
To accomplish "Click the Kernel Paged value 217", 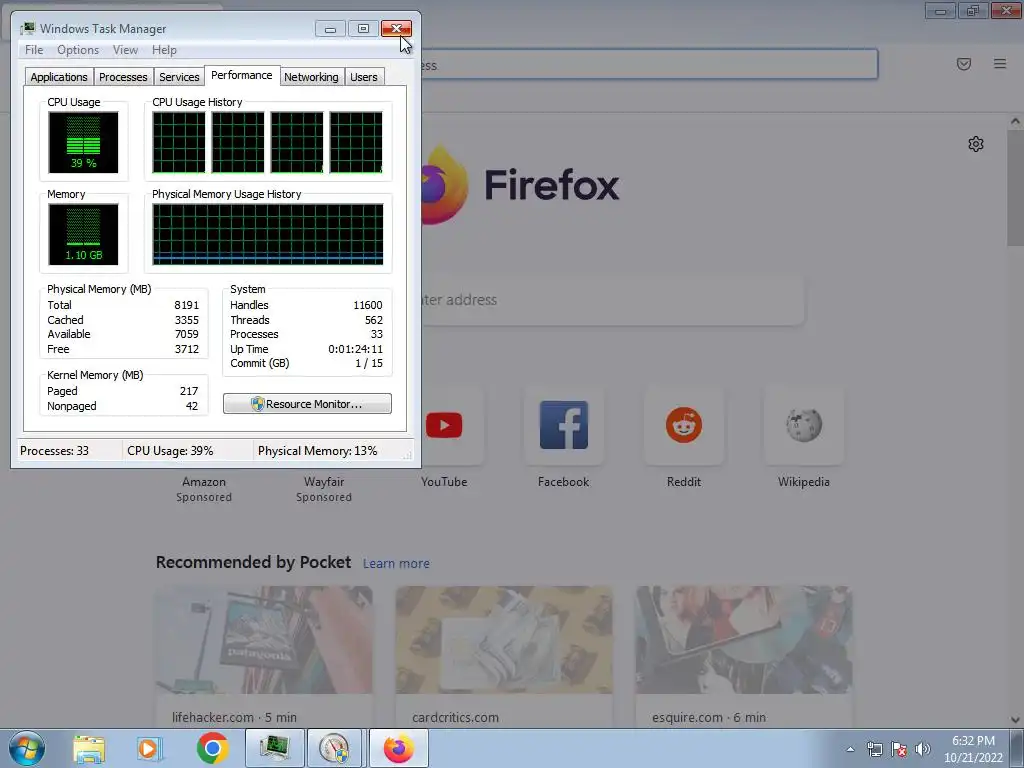I will pos(189,391).
